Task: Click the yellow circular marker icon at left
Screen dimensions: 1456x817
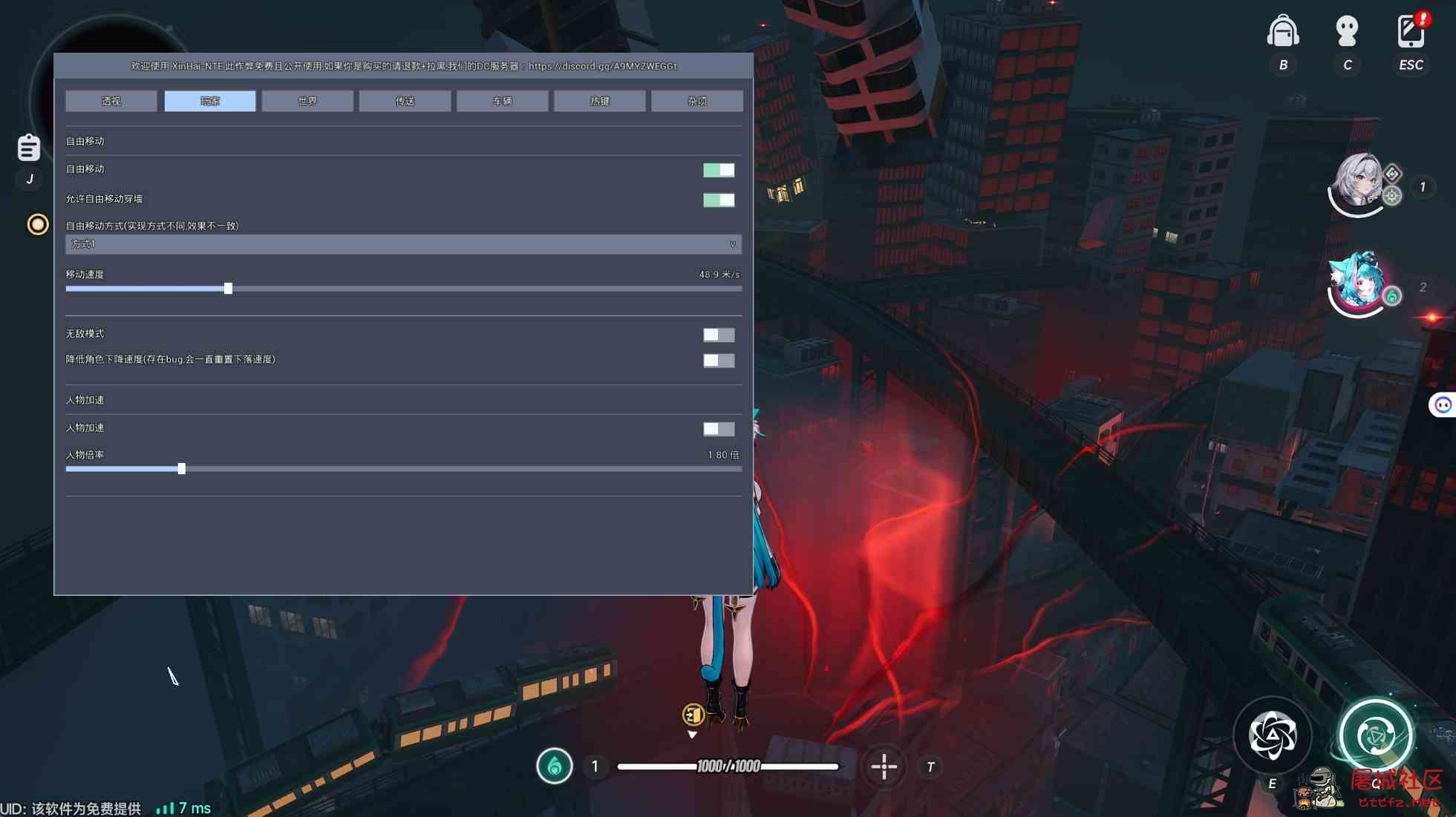Action: (x=37, y=224)
